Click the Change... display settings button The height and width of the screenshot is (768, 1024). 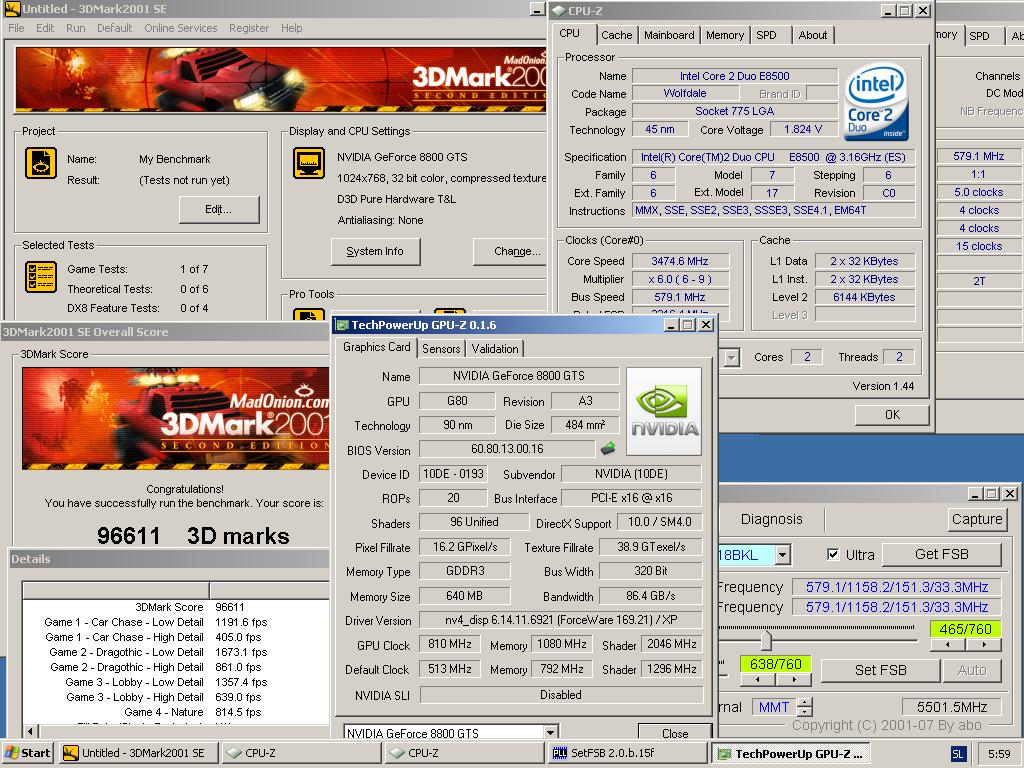pyautogui.click(x=512, y=251)
